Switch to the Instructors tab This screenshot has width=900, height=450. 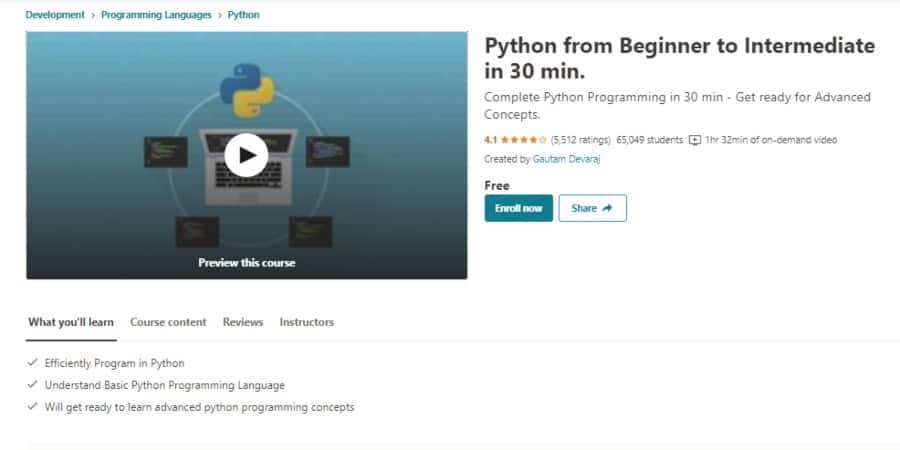pyautogui.click(x=307, y=322)
